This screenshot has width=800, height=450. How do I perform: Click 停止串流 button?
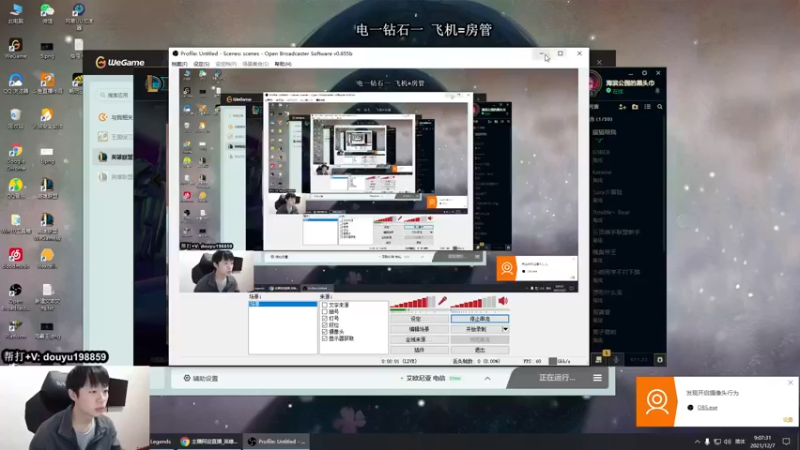(x=480, y=319)
